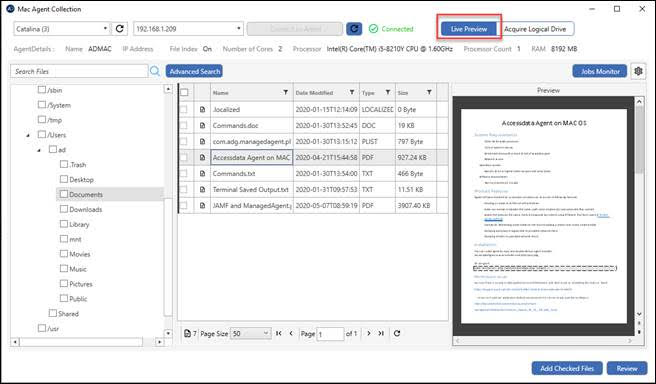
Task: Click the file icon for .localized
Action: pyautogui.click(x=202, y=110)
